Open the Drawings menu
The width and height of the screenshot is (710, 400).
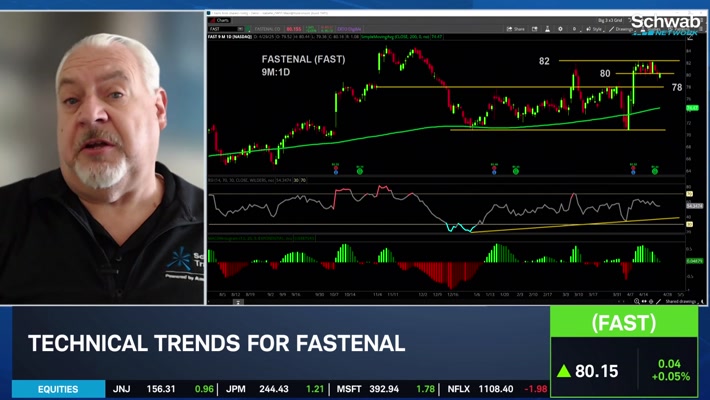[x=621, y=29]
